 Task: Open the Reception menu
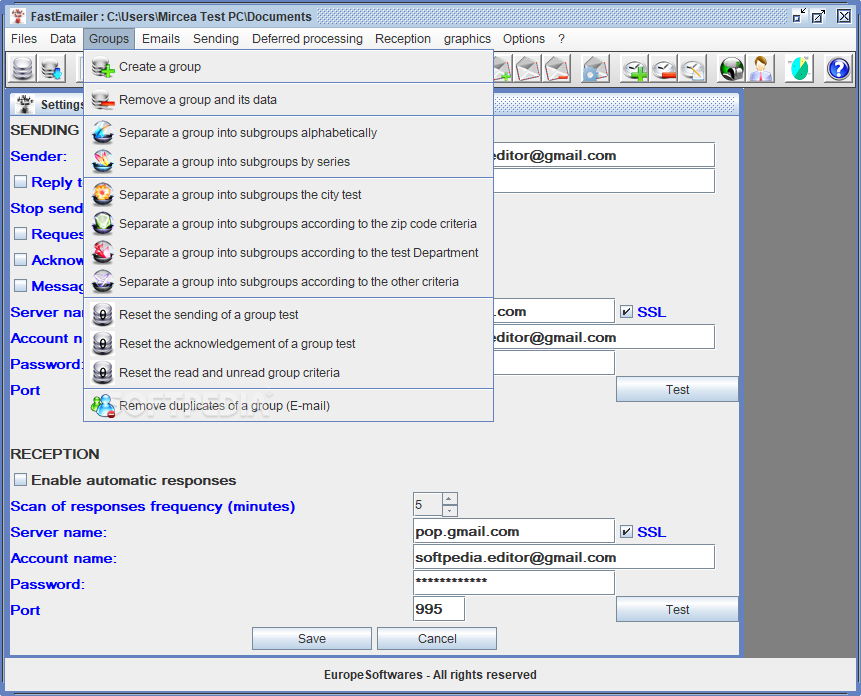(x=403, y=39)
